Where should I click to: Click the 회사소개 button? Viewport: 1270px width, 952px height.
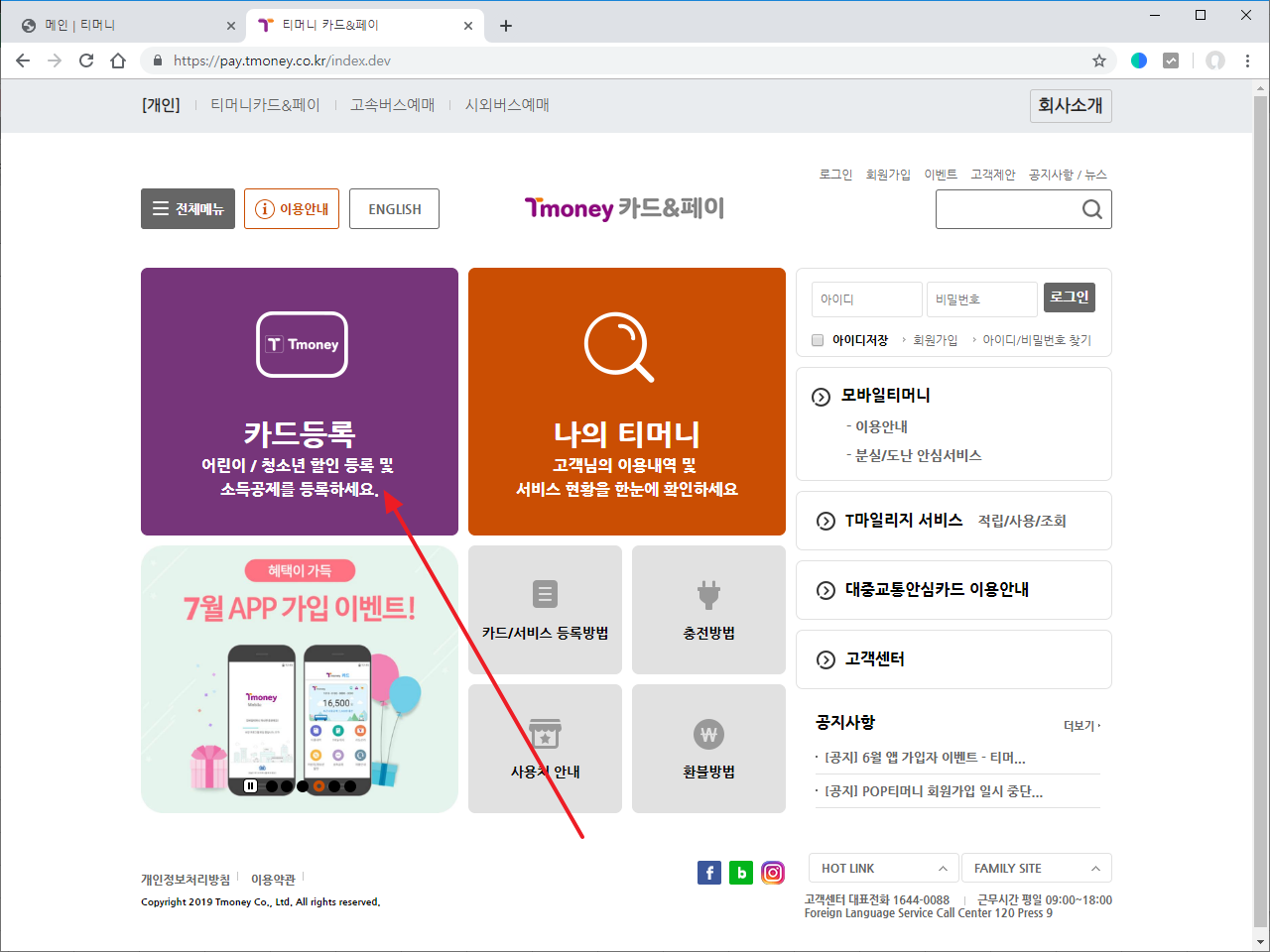pos(1070,105)
